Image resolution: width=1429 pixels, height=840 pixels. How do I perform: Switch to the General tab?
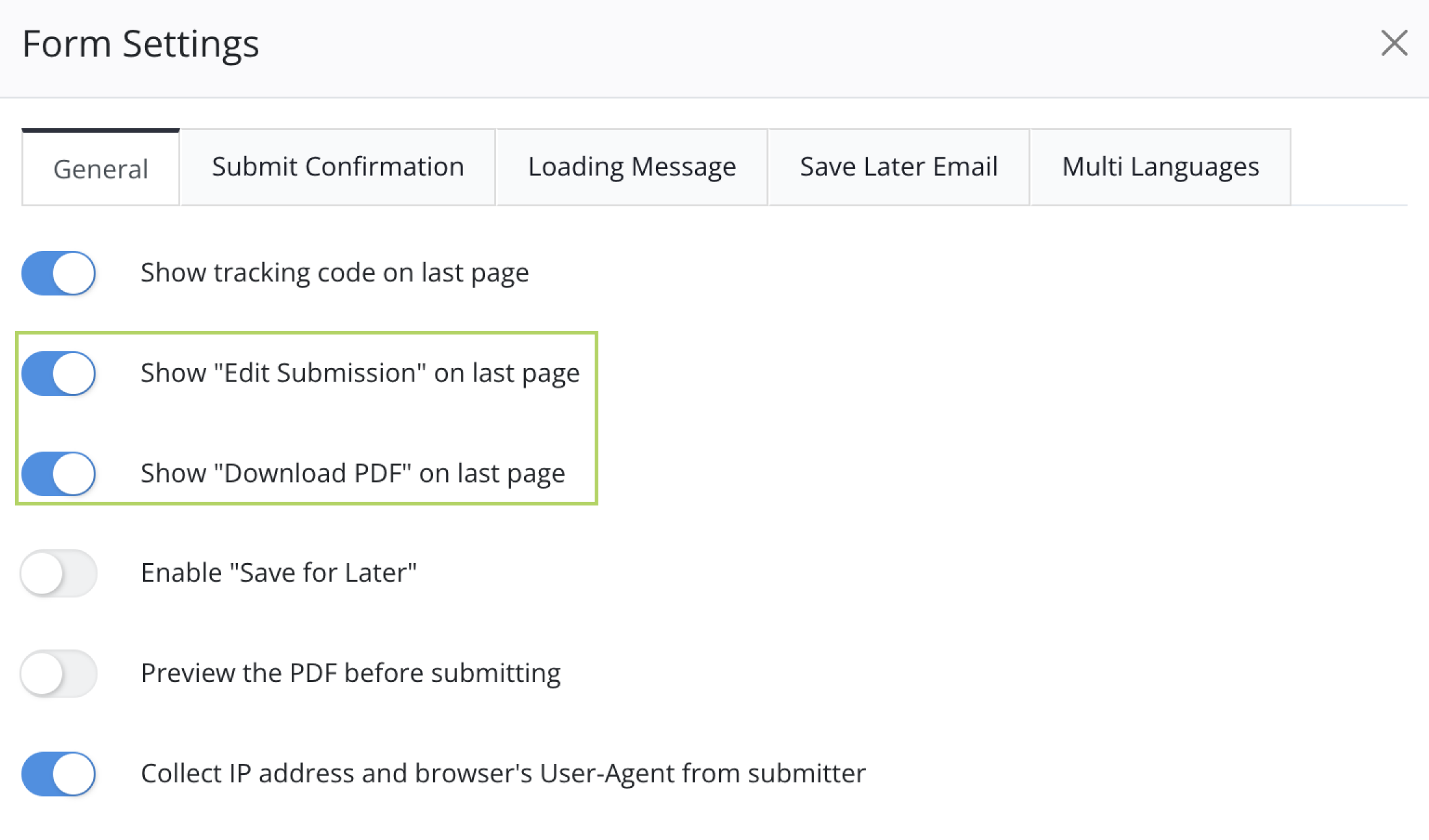pyautogui.click(x=101, y=168)
